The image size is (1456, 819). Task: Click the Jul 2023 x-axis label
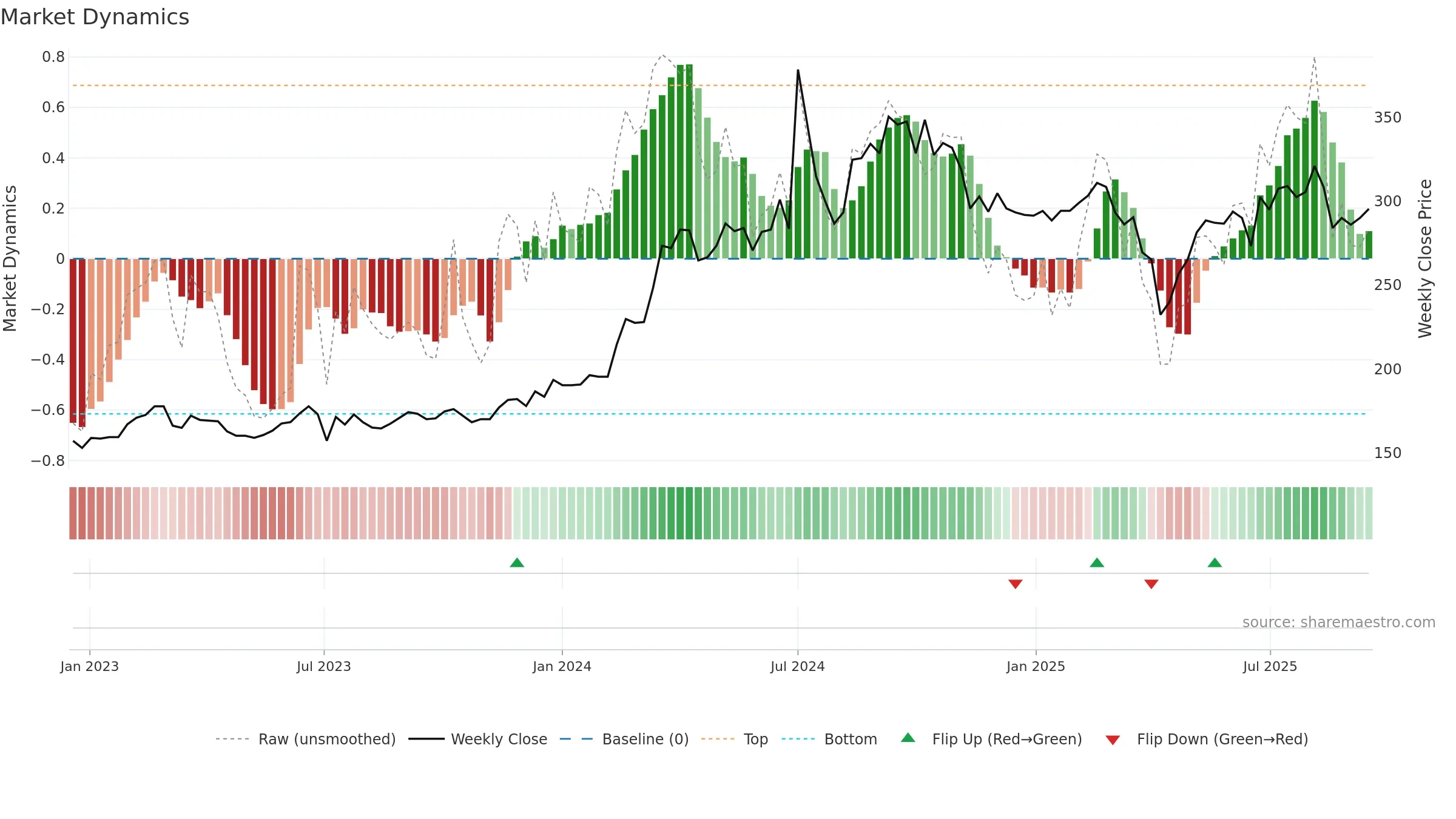324,666
